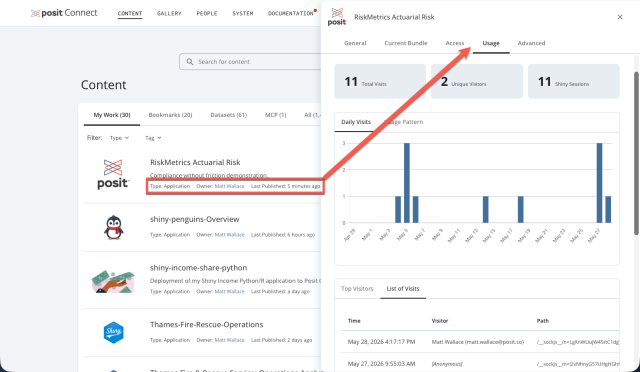Click the Visitor column header
The image size is (640, 372).
(x=440, y=321)
